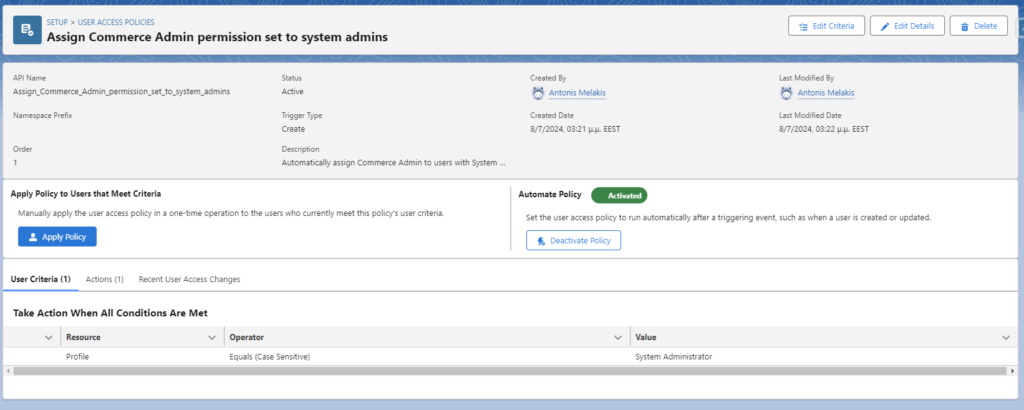
Task: Click the User Access Policy page icon
Action: pos(27,29)
